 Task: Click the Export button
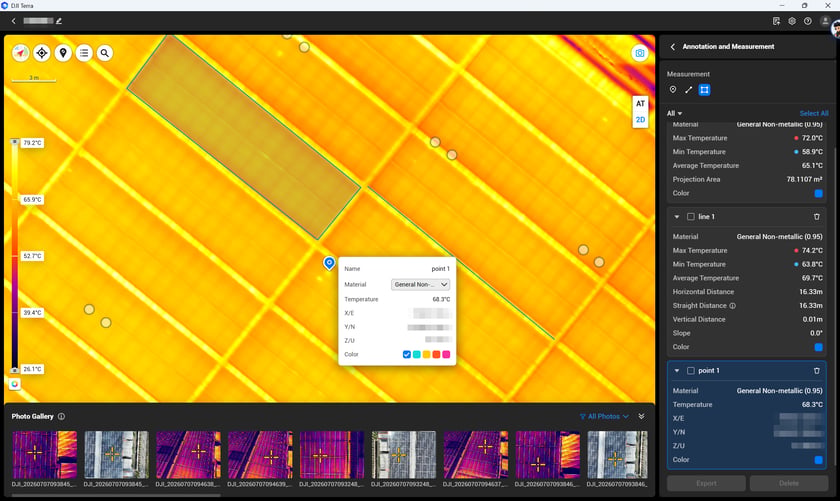(706, 483)
